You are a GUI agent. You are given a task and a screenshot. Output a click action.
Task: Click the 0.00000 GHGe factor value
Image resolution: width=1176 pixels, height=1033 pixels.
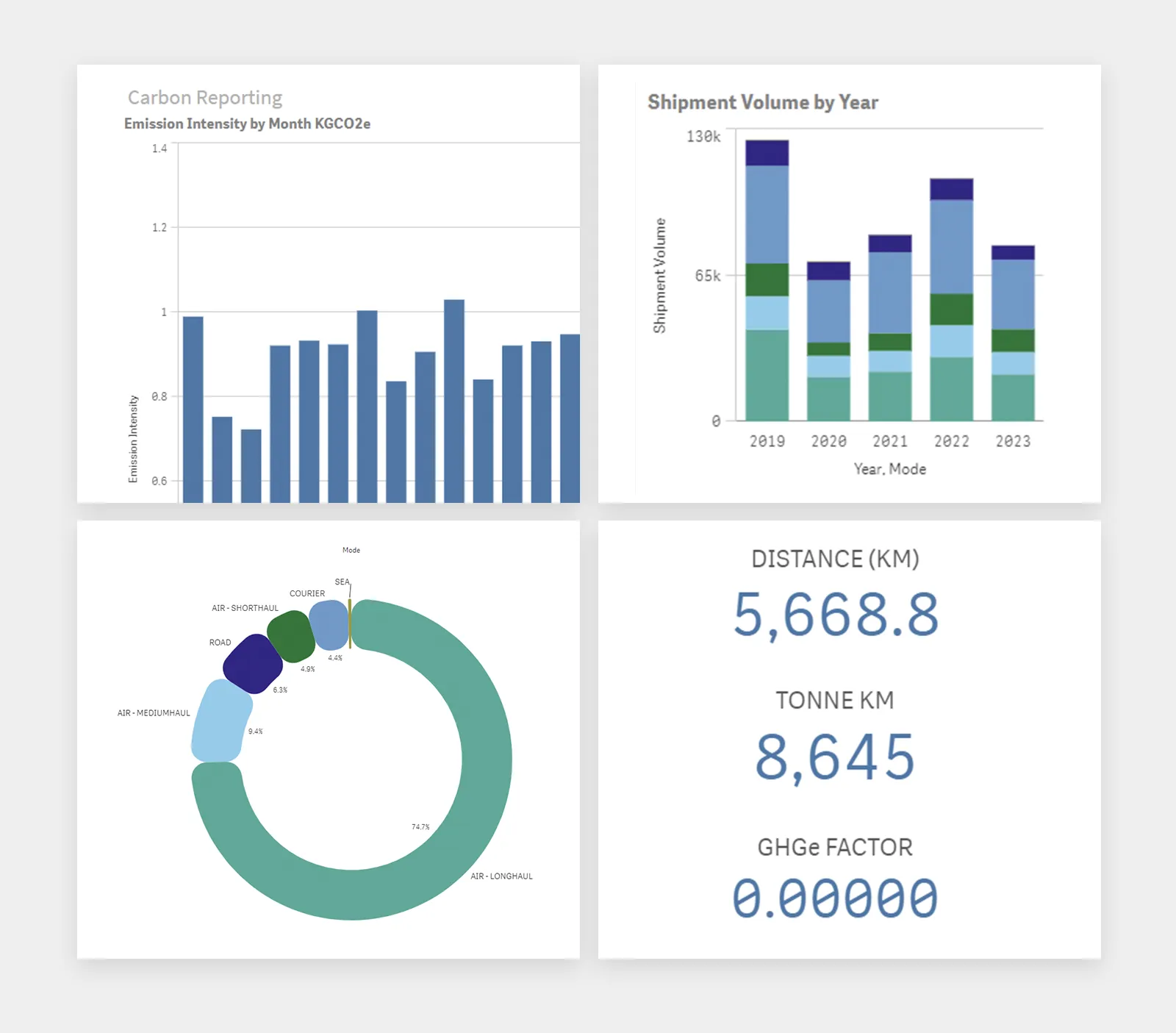836,898
